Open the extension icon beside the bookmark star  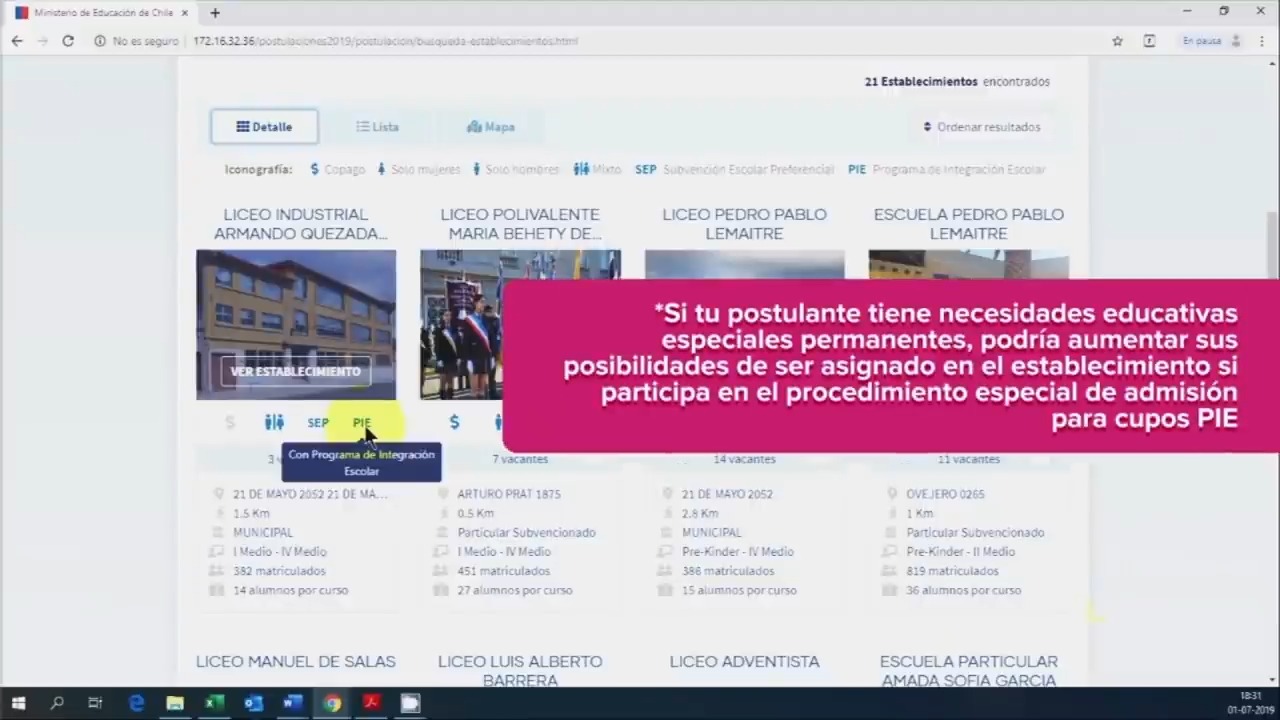tap(1149, 41)
